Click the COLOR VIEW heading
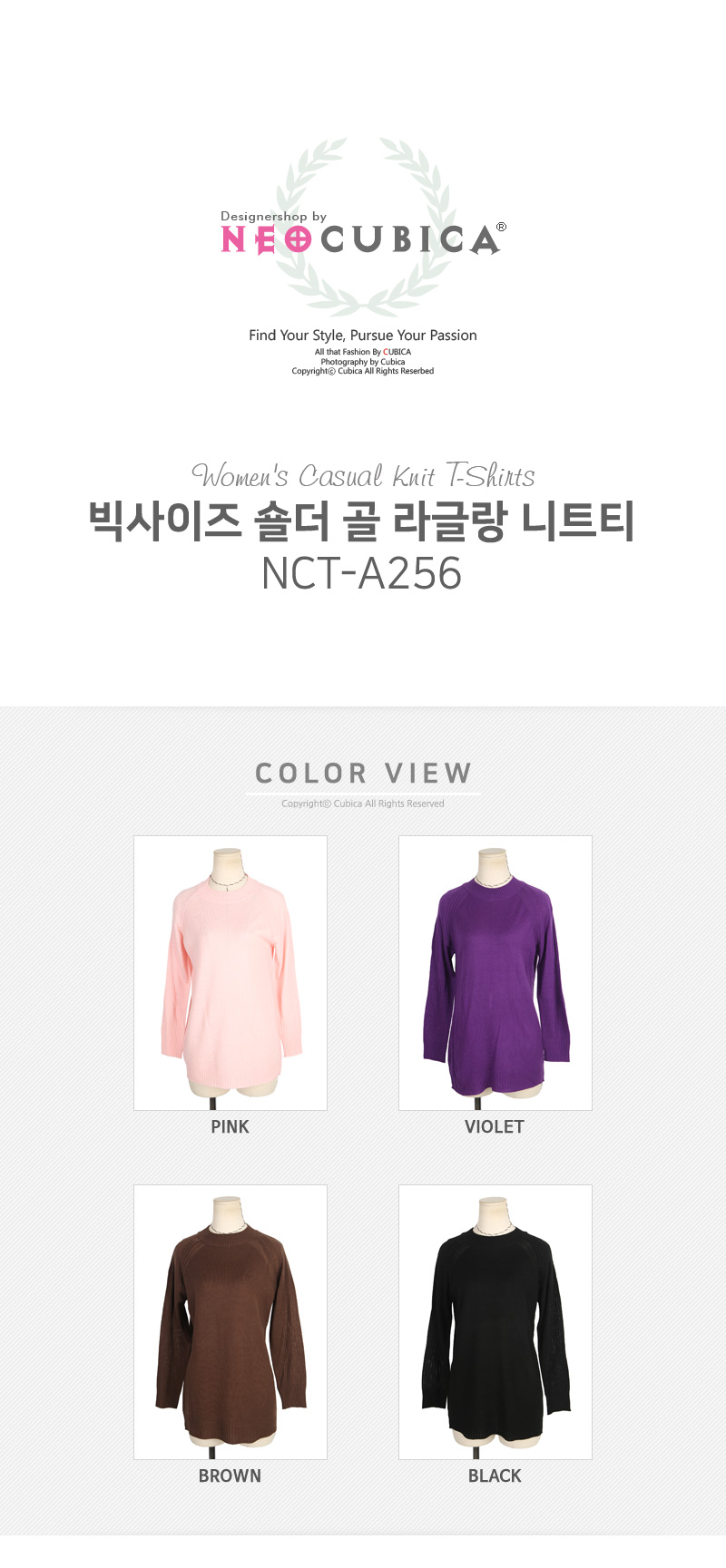This screenshot has height=1568, width=726. [x=363, y=774]
